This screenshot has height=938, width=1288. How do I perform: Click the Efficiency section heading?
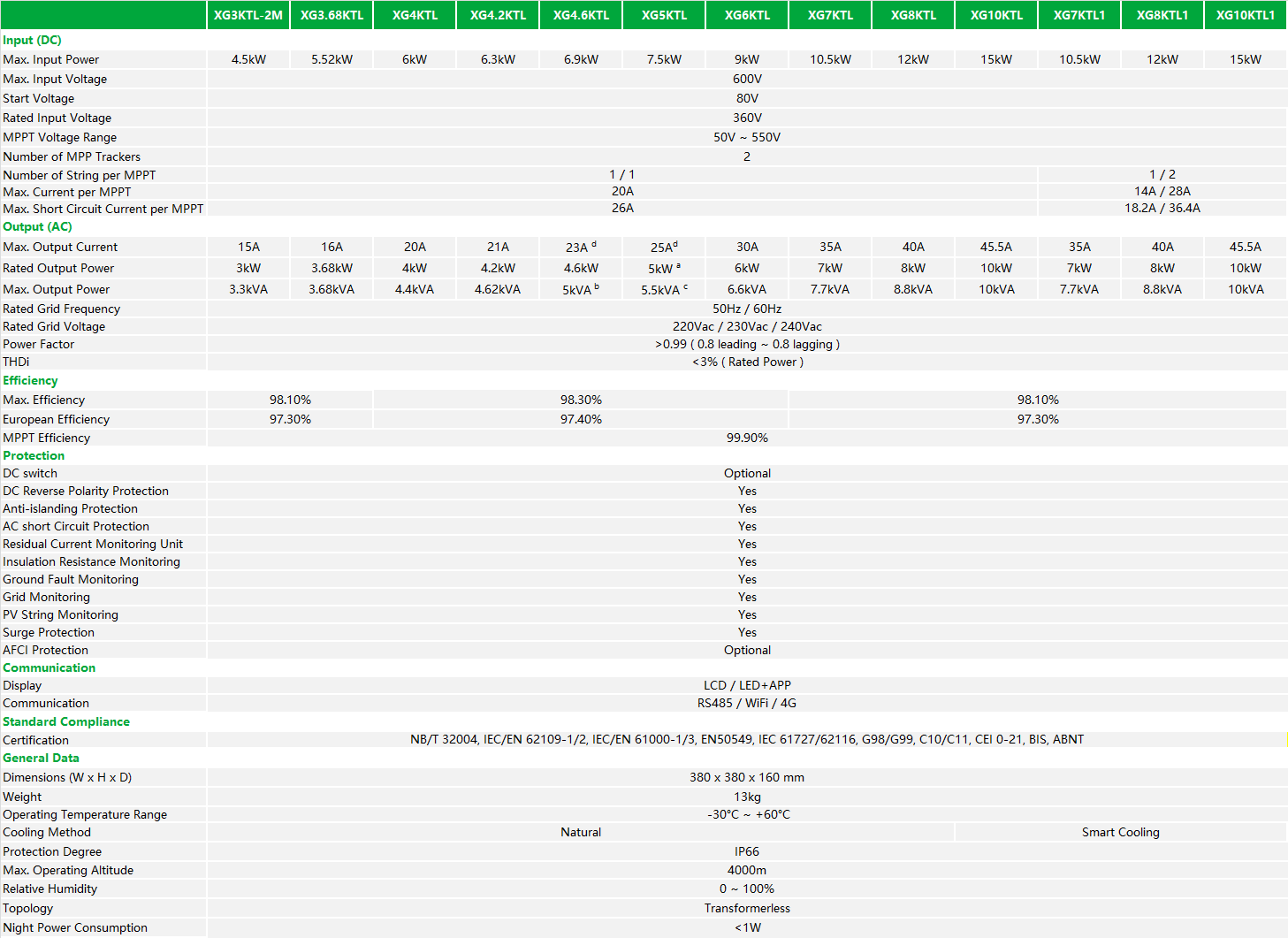point(30,380)
